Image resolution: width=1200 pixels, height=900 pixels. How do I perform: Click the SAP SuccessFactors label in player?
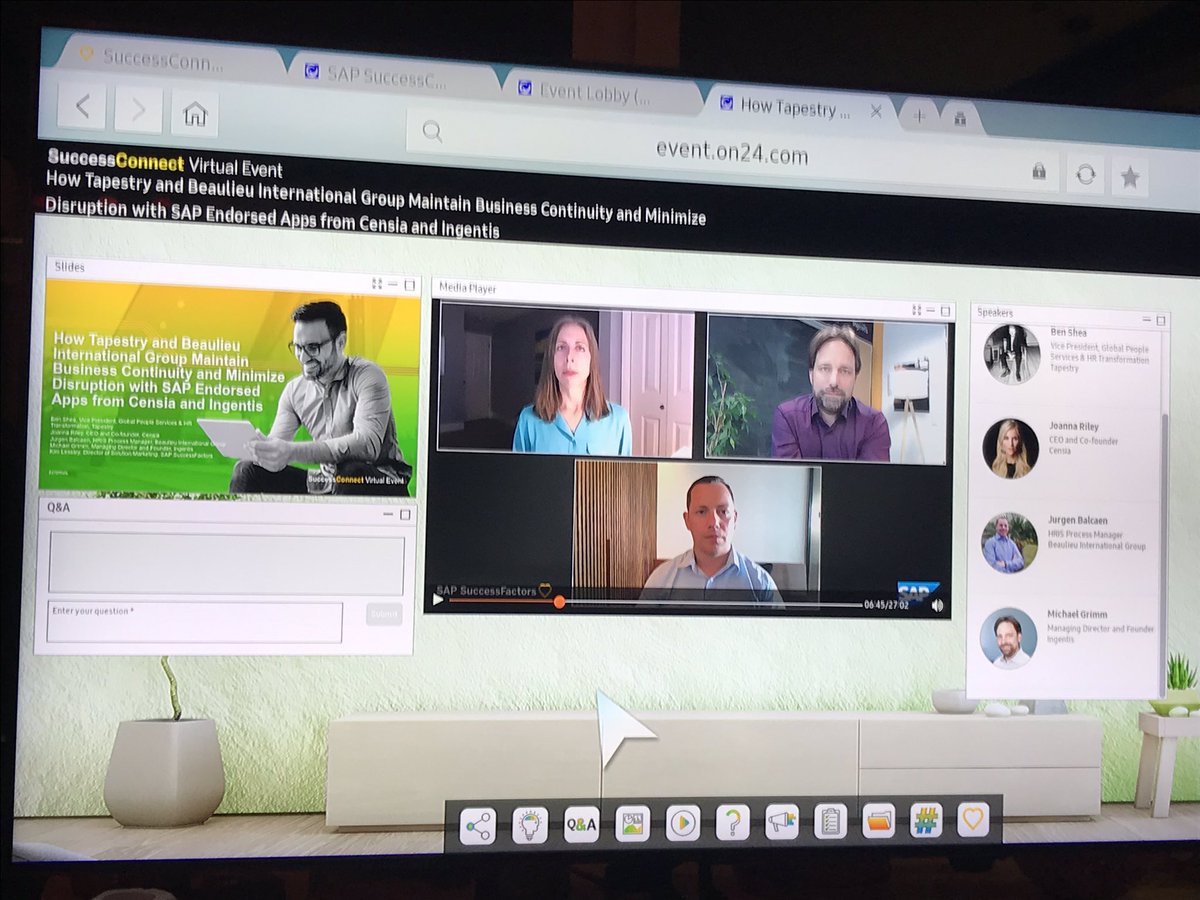coord(486,590)
